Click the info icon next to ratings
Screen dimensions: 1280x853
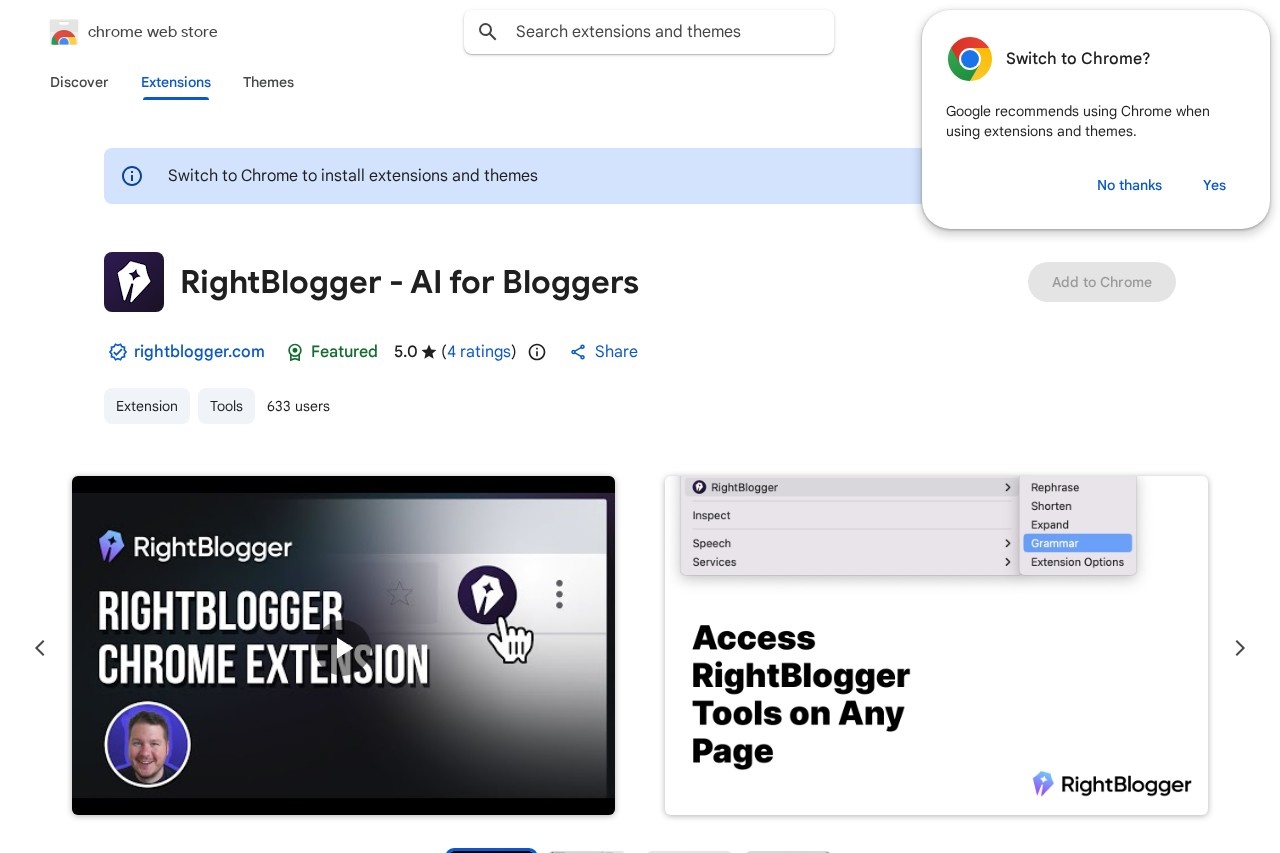click(537, 352)
